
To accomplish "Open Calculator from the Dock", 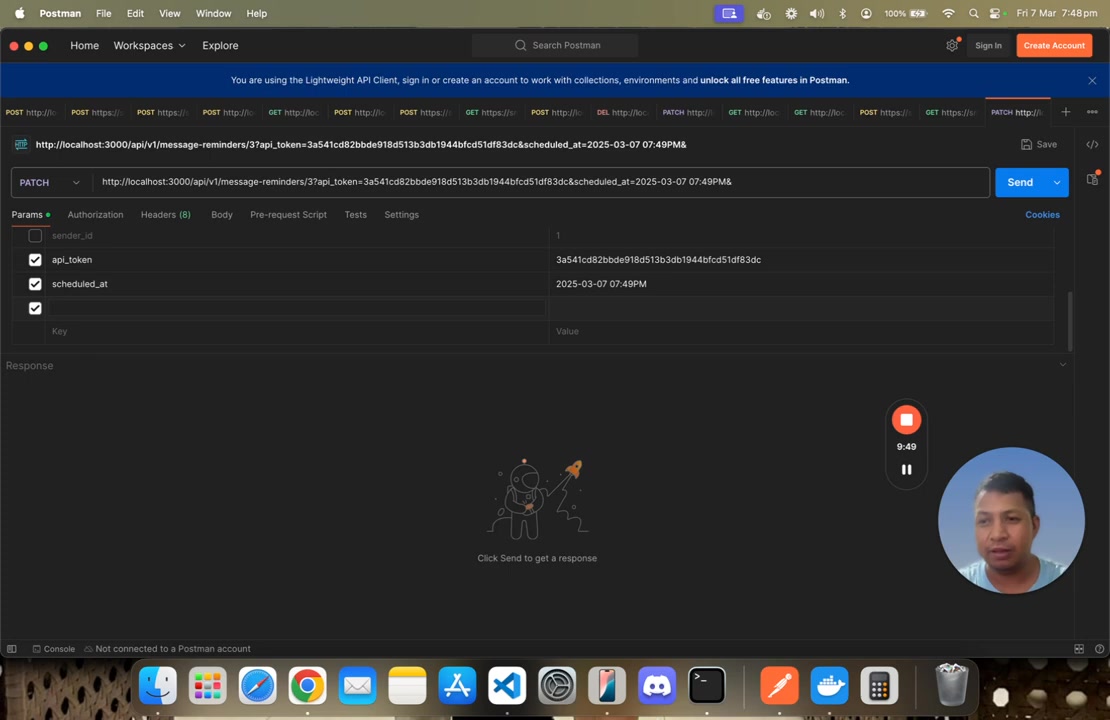I will coord(879,685).
